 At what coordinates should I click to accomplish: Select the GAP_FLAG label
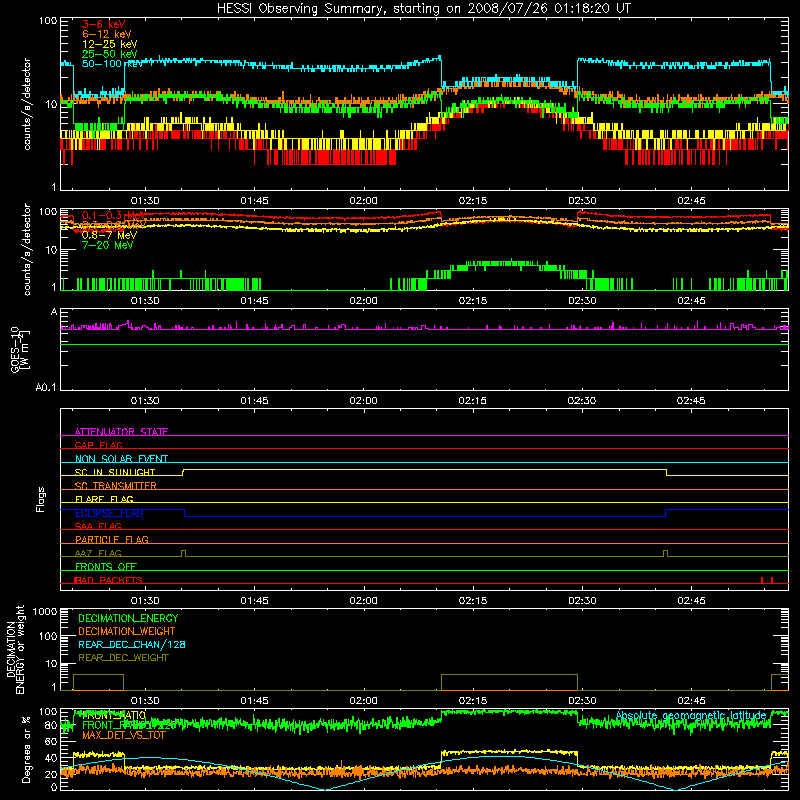coord(98,445)
